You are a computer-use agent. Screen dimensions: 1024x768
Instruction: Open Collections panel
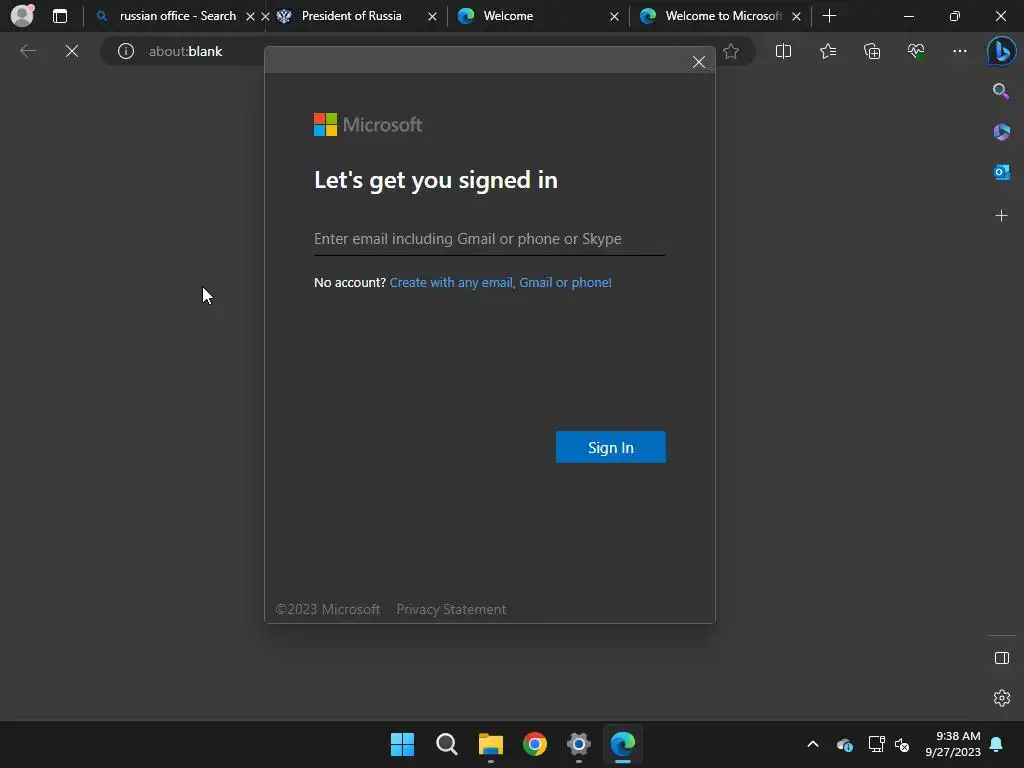pyautogui.click(x=872, y=51)
